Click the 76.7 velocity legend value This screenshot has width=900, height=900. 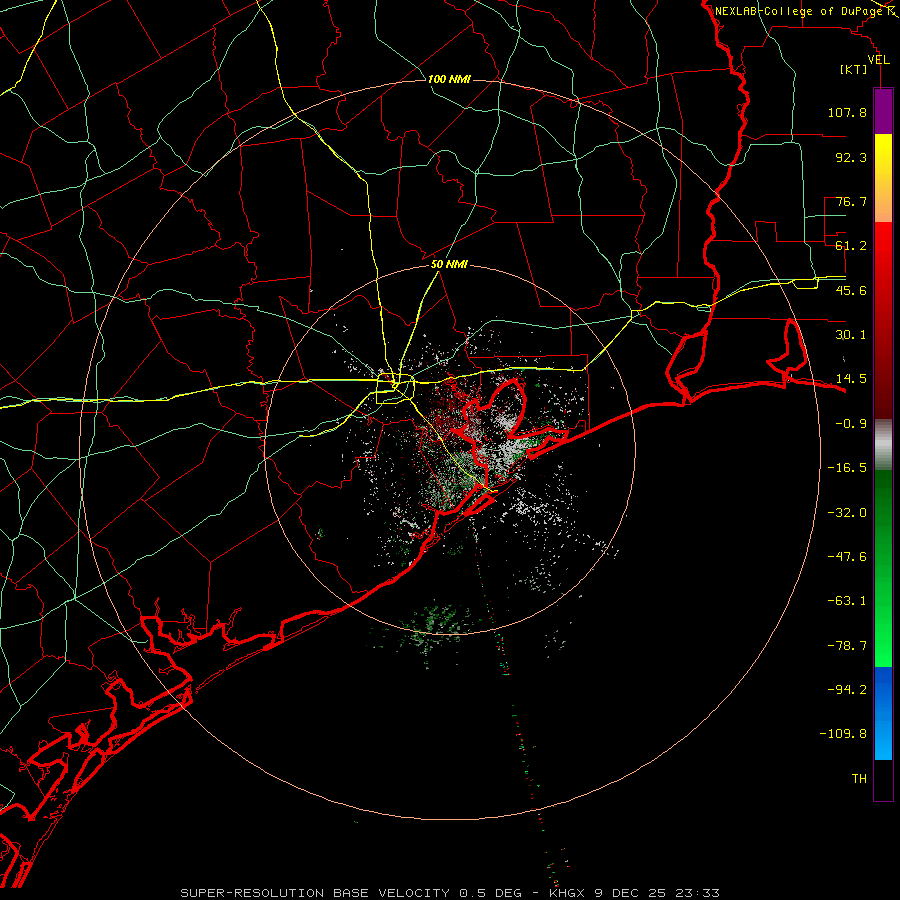pyautogui.click(x=851, y=201)
